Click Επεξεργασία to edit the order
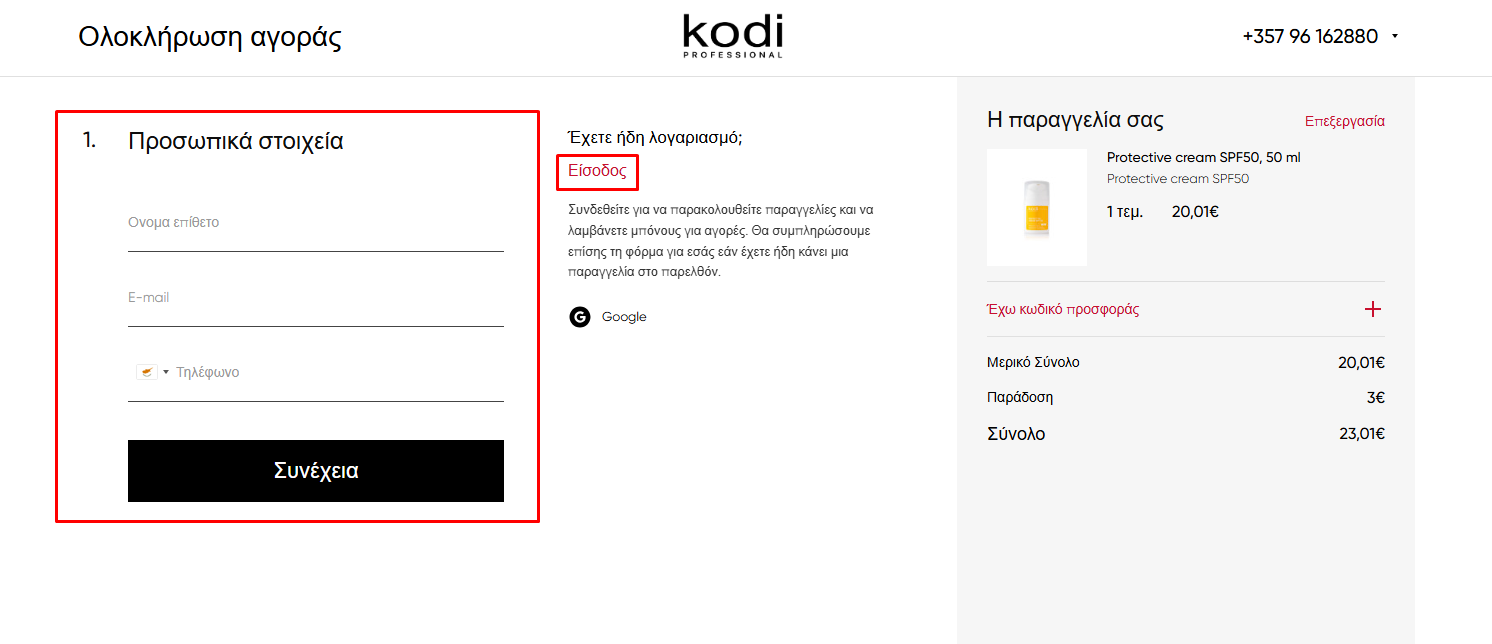Screen dimensions: 1492x644 [1344, 121]
